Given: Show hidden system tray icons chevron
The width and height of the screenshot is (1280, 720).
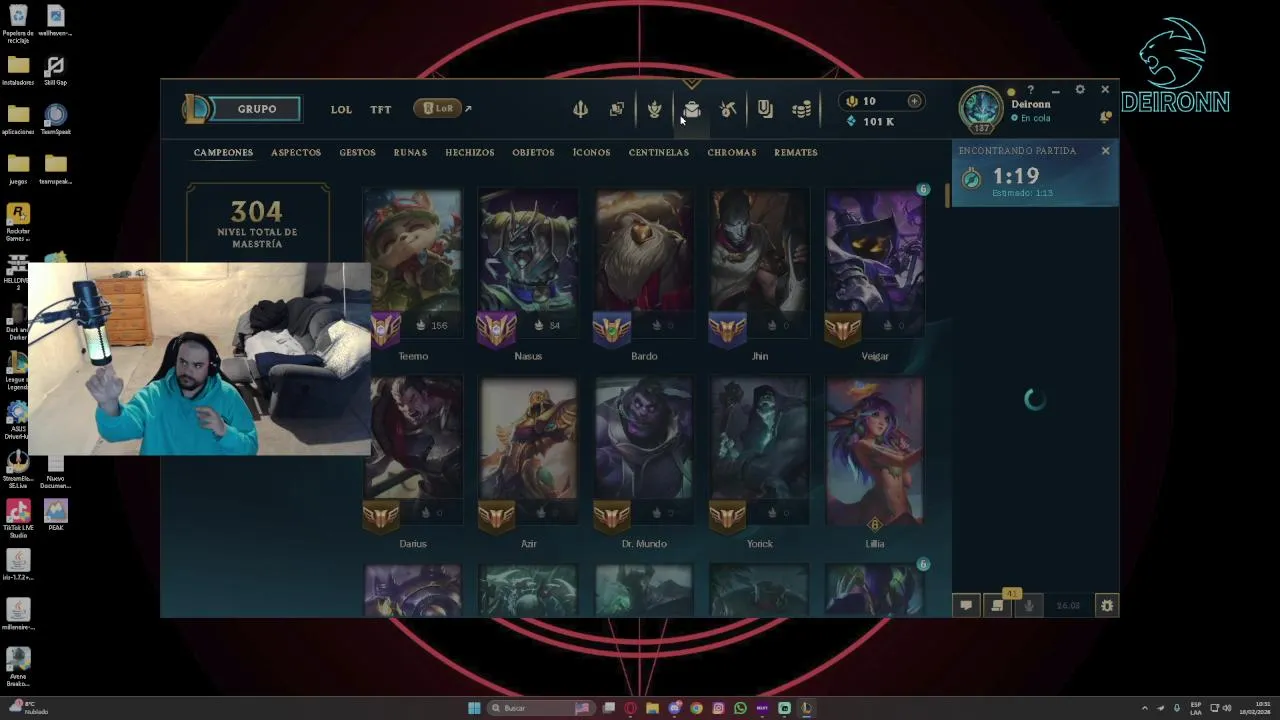Looking at the screenshot, I should point(1145,708).
